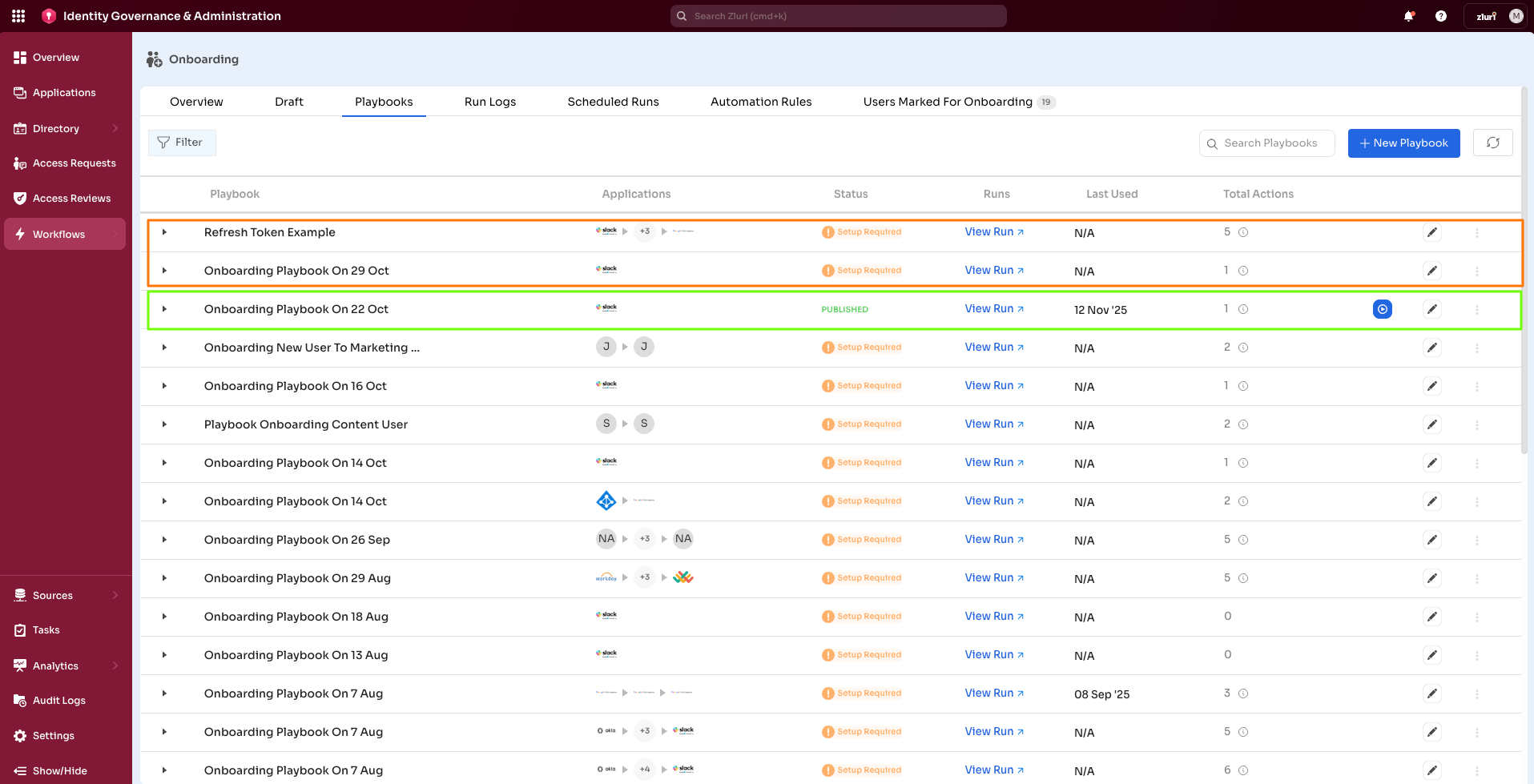Click the M user avatar circle

coord(1516,15)
